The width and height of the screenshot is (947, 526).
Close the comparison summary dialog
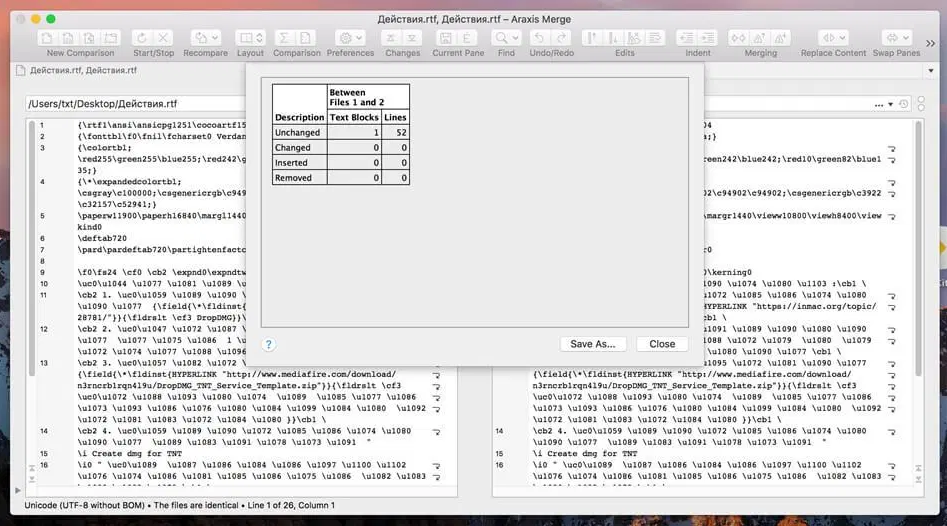pyautogui.click(x=662, y=343)
